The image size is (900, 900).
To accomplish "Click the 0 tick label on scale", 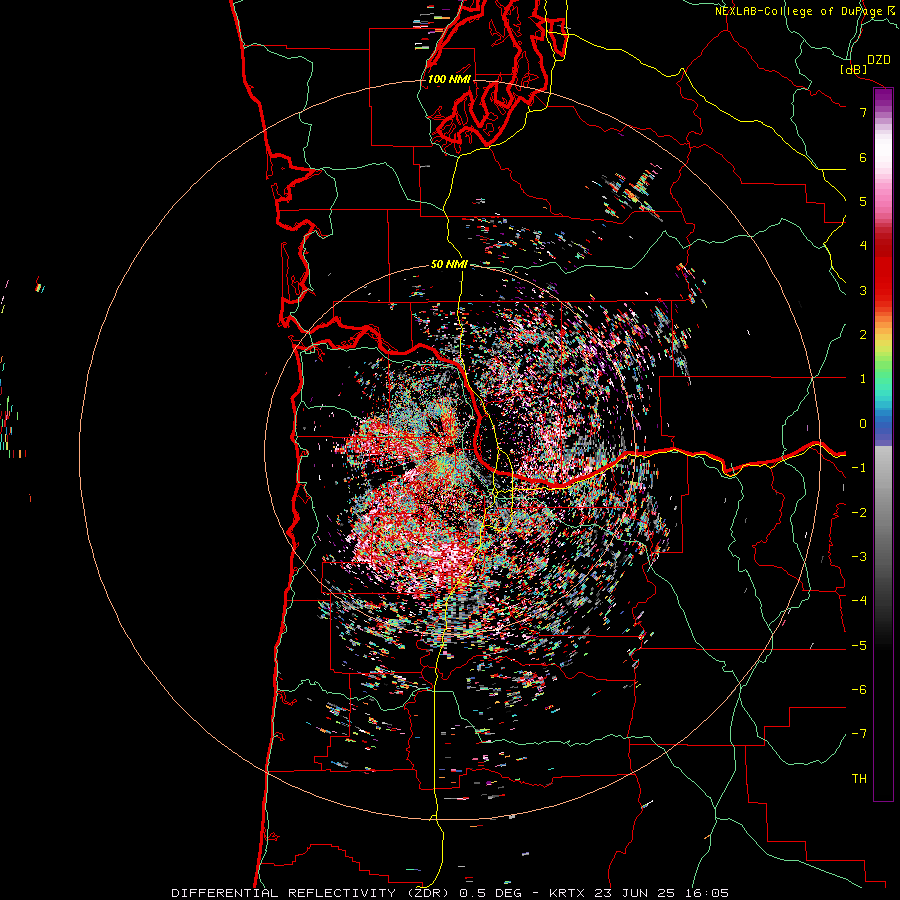I will (863, 423).
